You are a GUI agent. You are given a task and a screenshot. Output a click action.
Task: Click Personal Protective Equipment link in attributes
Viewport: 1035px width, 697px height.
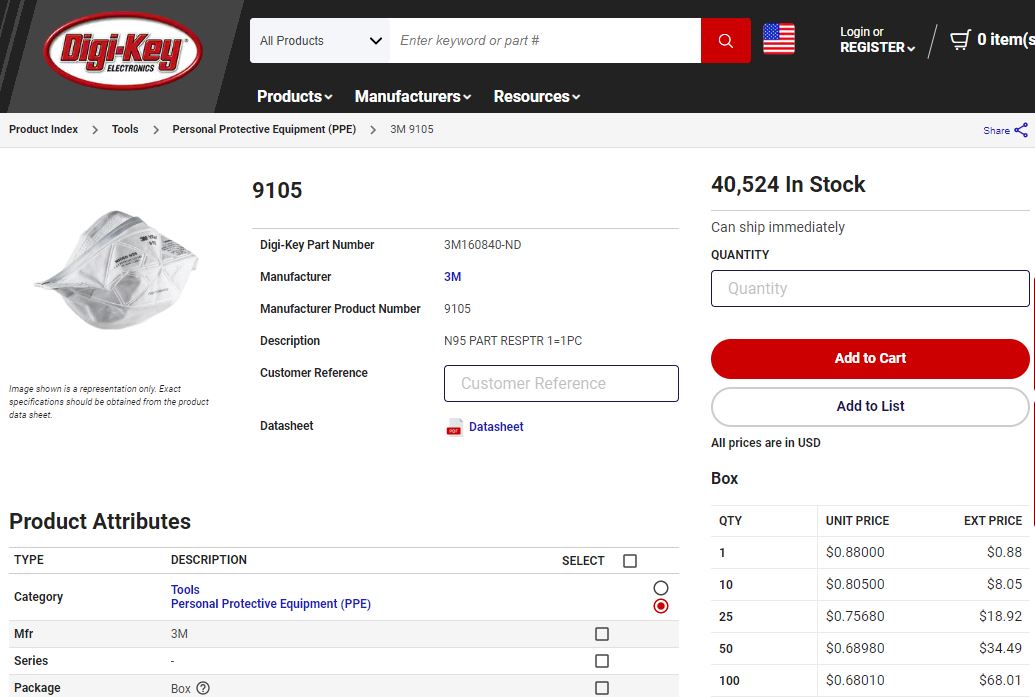(x=271, y=604)
